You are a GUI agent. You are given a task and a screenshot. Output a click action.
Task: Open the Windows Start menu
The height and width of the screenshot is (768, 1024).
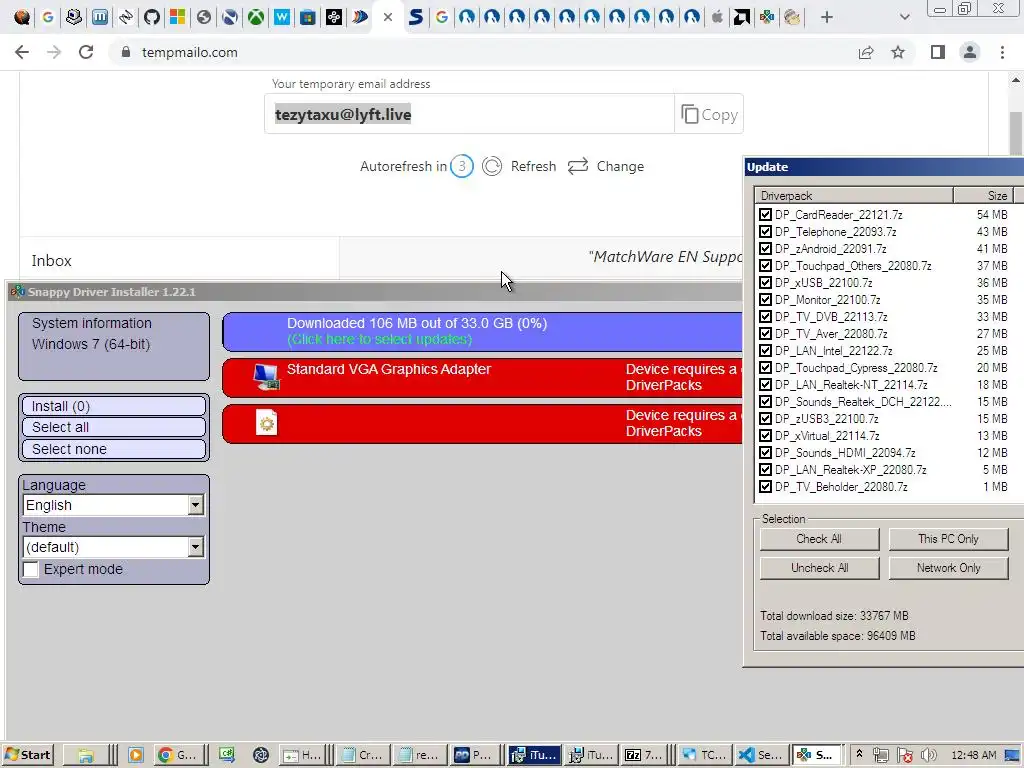pos(27,755)
